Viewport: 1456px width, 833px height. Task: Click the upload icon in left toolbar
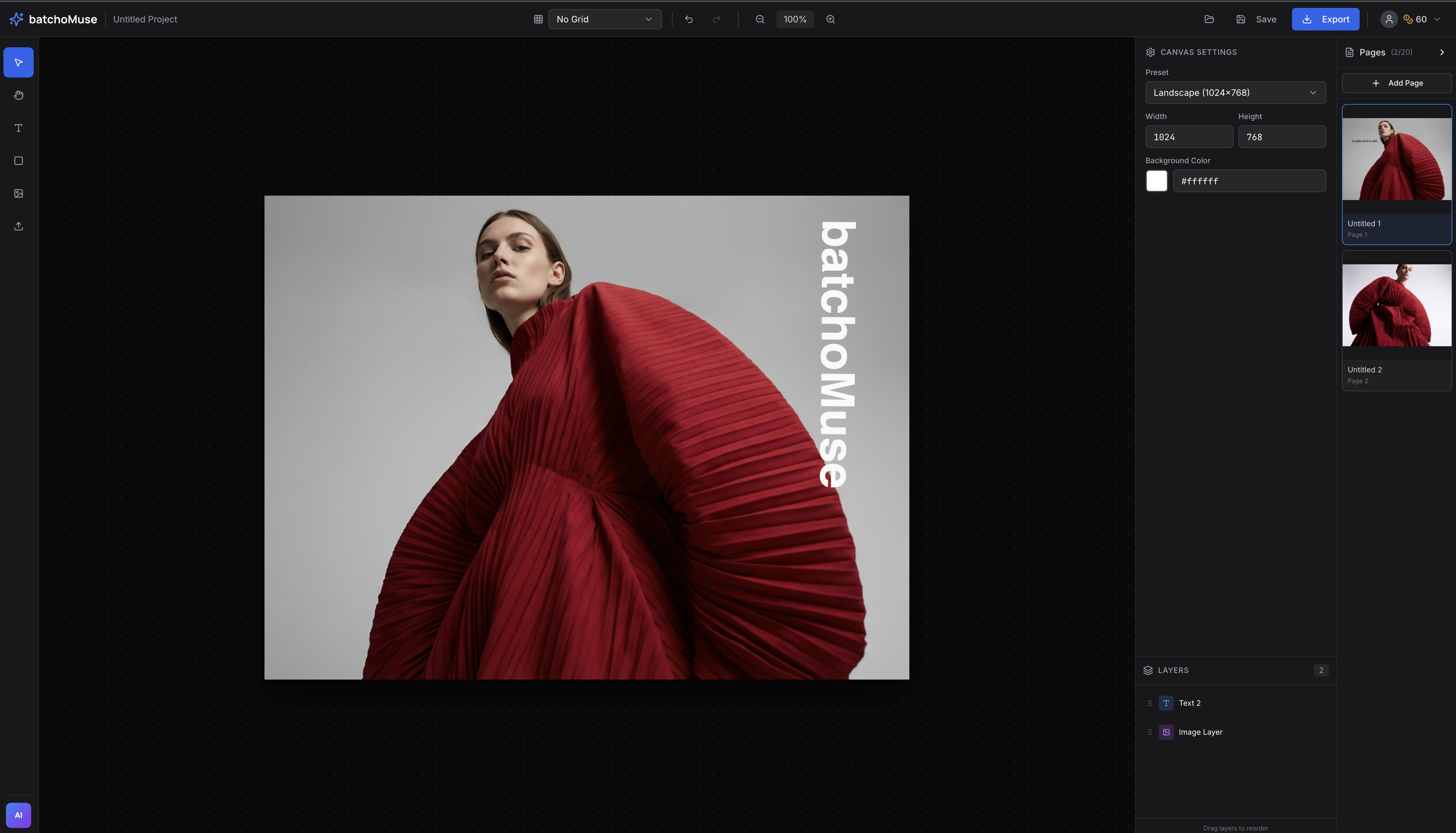click(18, 226)
